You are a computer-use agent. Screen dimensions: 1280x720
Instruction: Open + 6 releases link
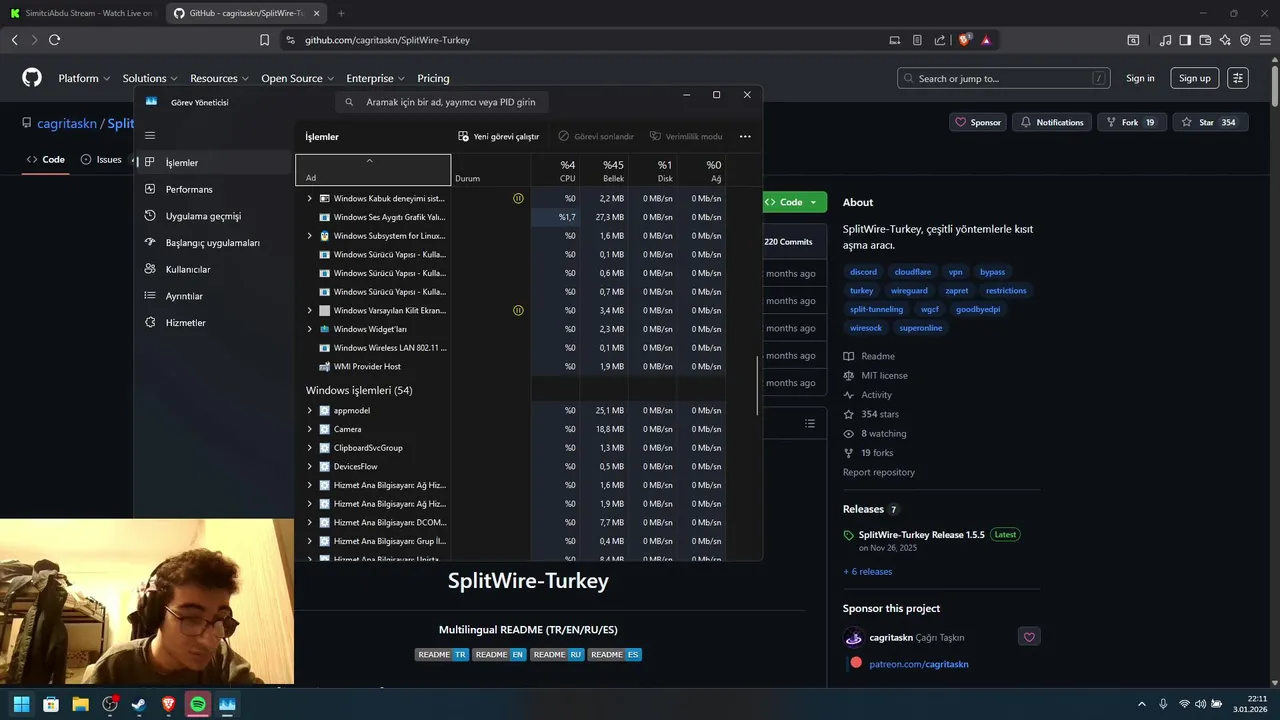coord(867,572)
